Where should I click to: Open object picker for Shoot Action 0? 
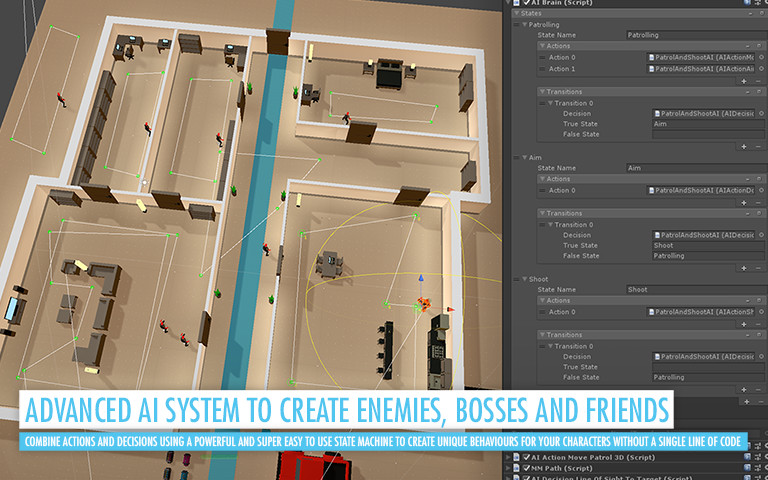(762, 312)
